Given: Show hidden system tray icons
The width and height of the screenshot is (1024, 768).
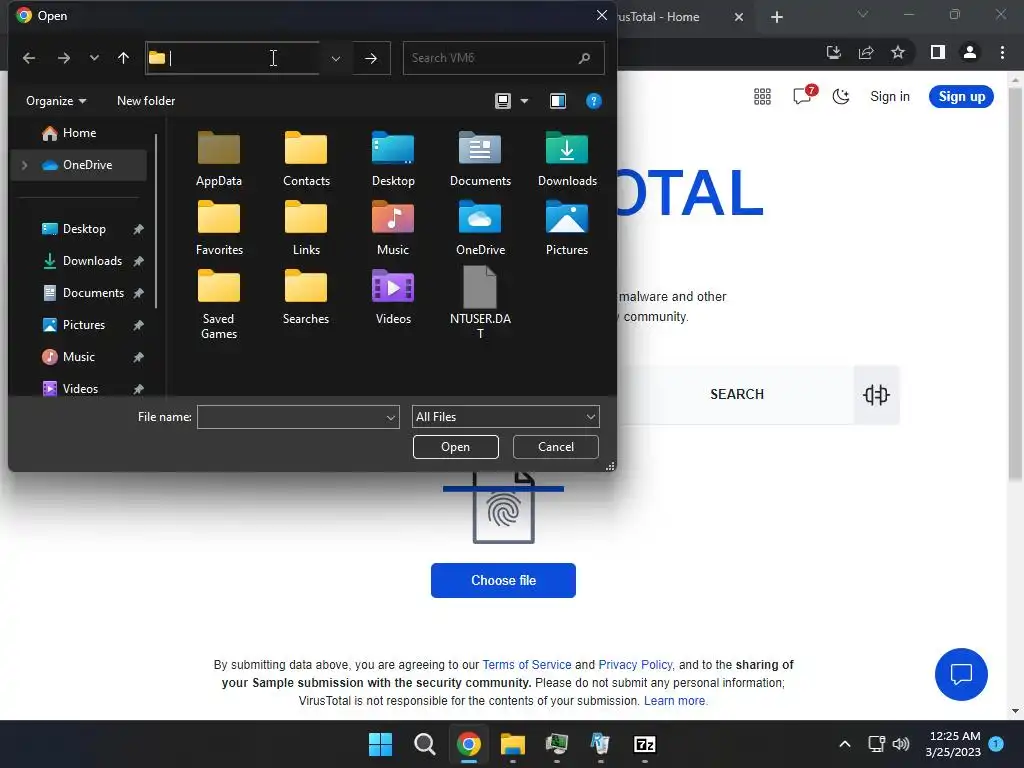Looking at the screenshot, I should pyautogui.click(x=844, y=744).
